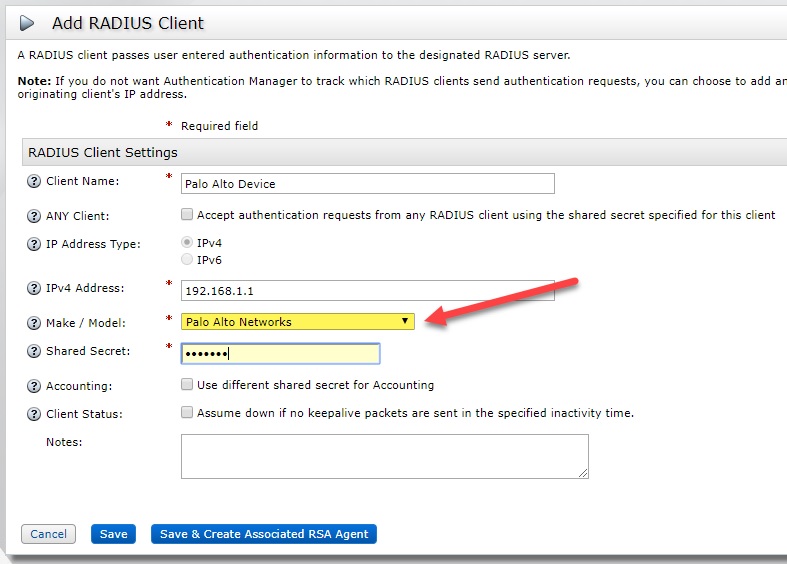
Task: Check use different shared secret for Accounting
Action: pos(187,385)
